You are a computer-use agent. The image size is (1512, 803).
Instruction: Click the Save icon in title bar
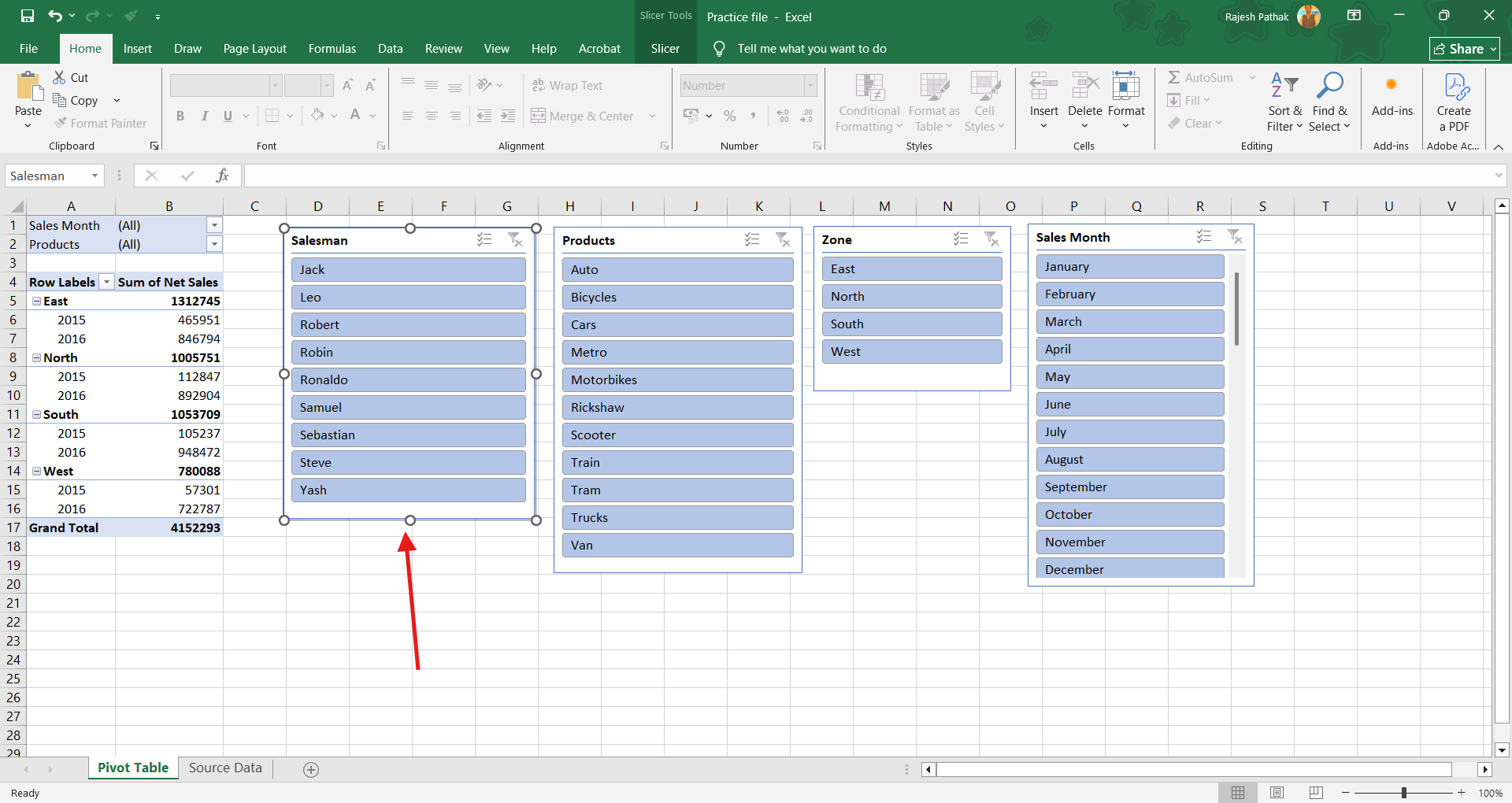(28, 16)
